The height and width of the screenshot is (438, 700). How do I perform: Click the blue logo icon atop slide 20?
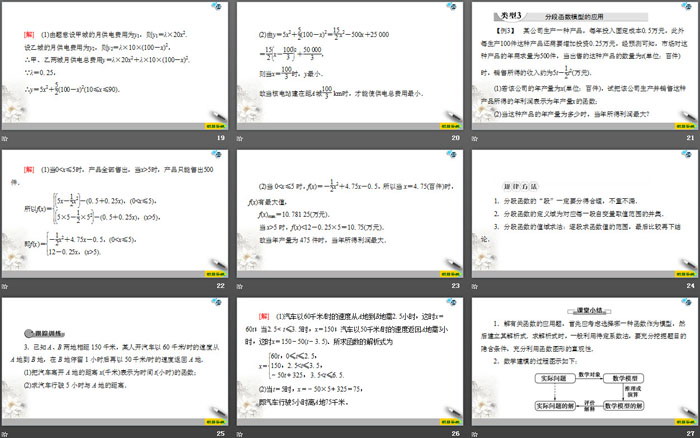(451, 6)
